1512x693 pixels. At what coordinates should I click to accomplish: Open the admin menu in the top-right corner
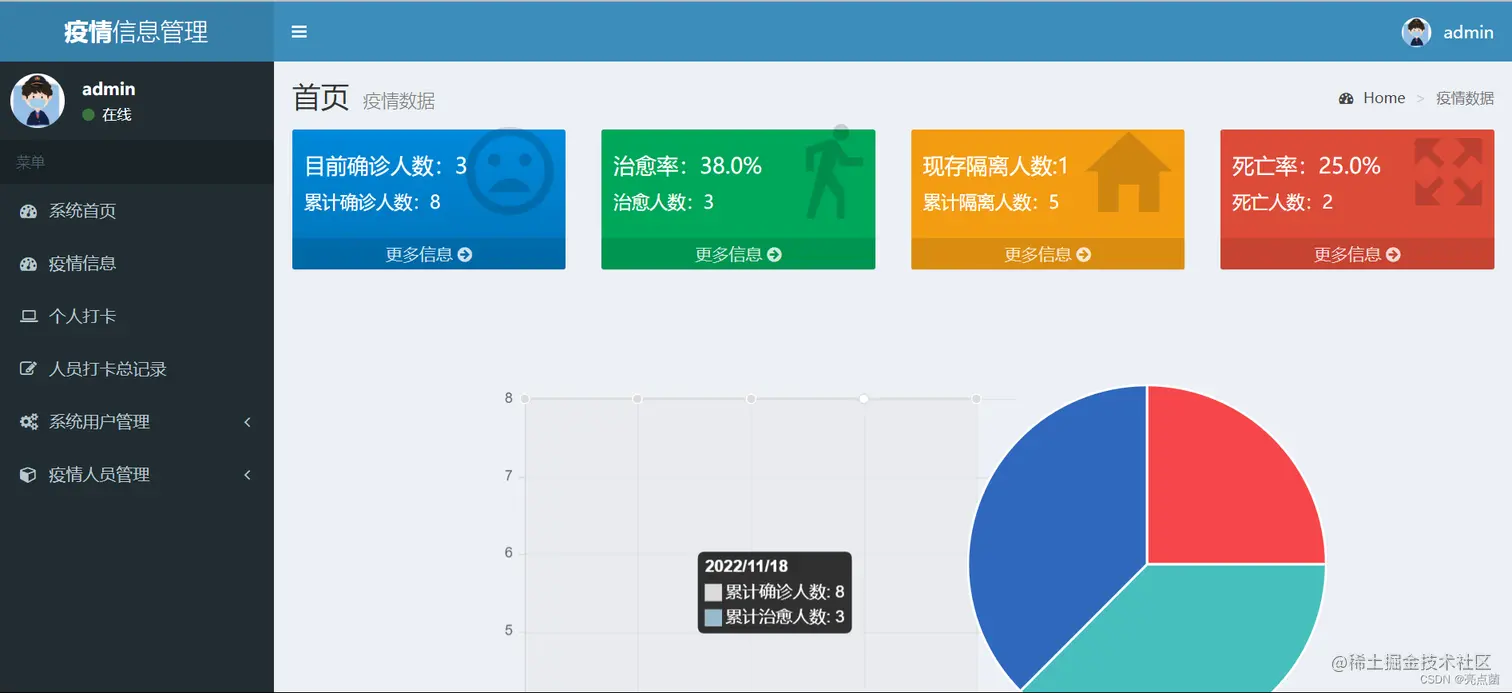tap(1445, 31)
